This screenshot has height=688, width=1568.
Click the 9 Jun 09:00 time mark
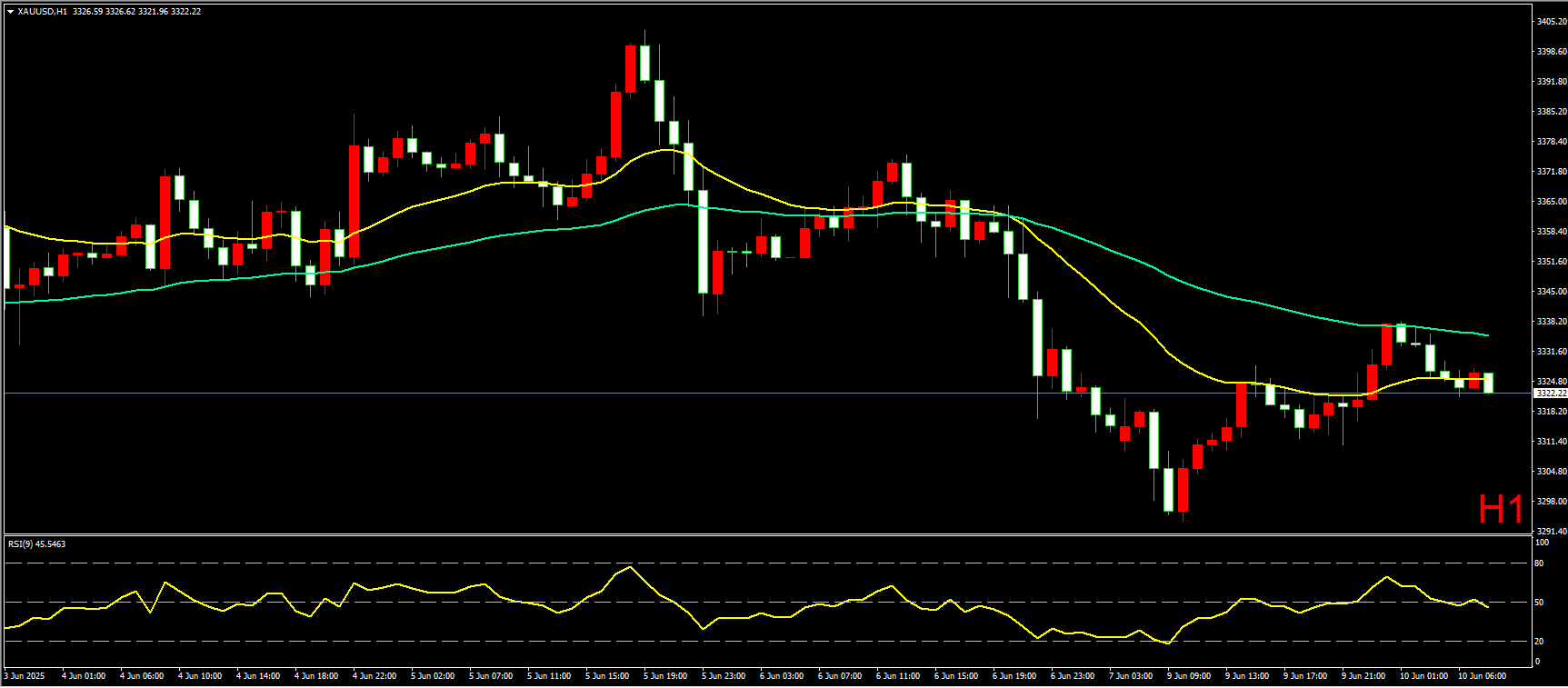(x=1189, y=676)
